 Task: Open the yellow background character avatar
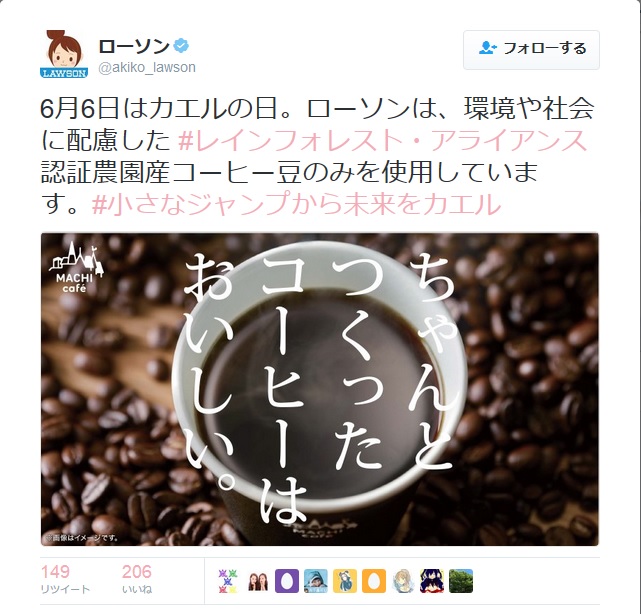(x=345, y=581)
